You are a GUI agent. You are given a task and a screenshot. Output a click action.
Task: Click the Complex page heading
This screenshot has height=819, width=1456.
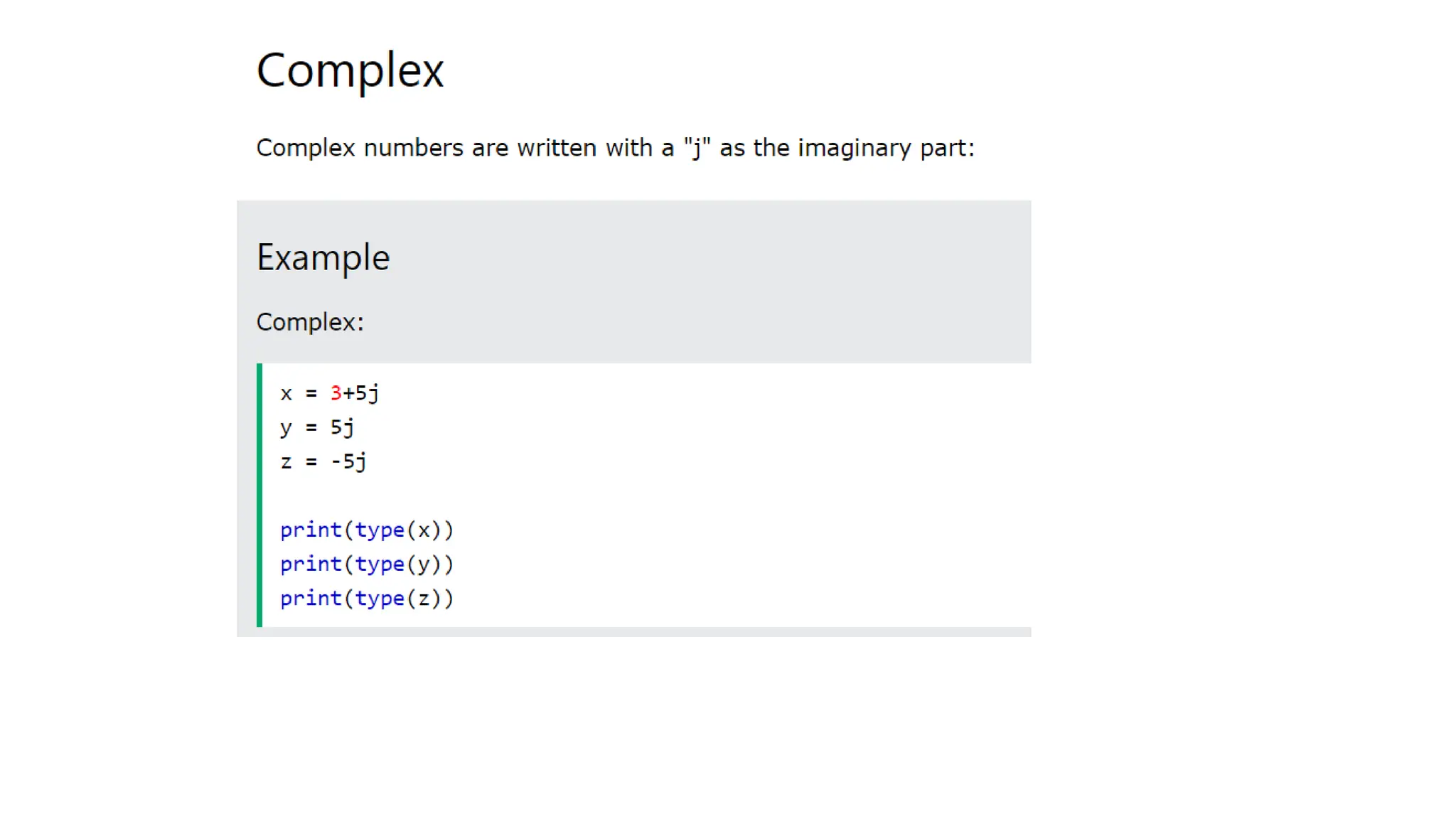tap(350, 71)
